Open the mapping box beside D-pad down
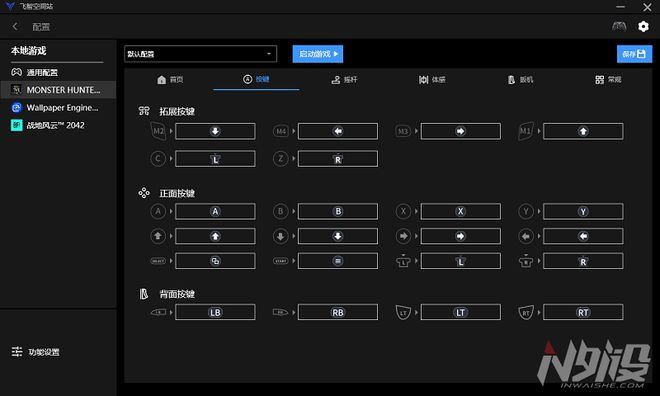660x396 pixels. (338, 236)
